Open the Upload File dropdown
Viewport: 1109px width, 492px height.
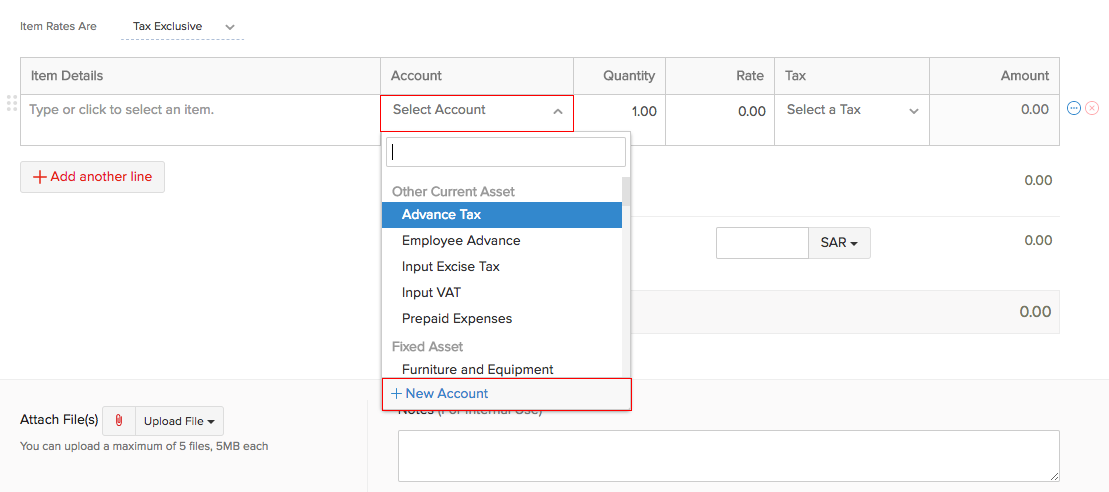tap(179, 421)
